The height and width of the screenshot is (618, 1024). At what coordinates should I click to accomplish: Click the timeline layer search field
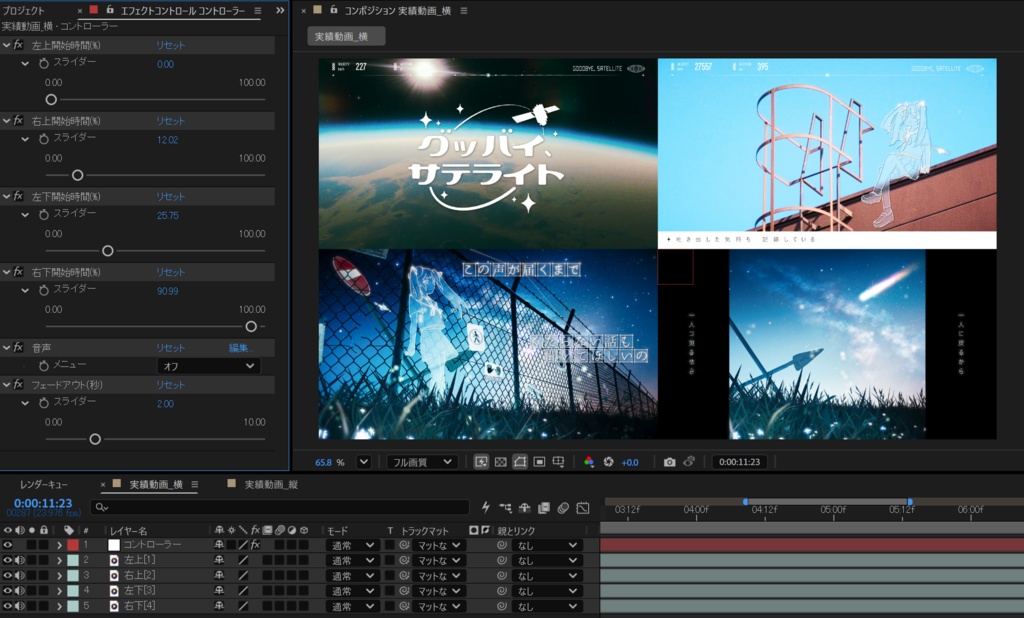[280, 507]
